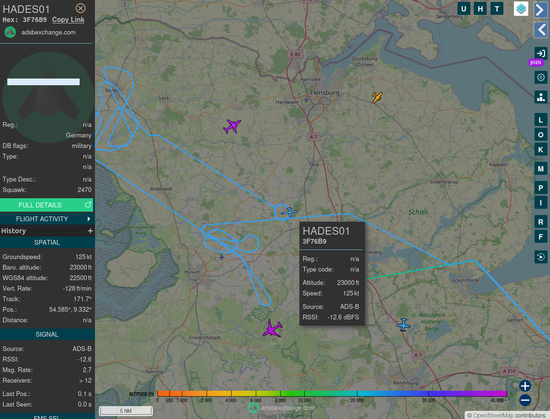Click the SPATIAL section header
550x419 pixels.
47,242
